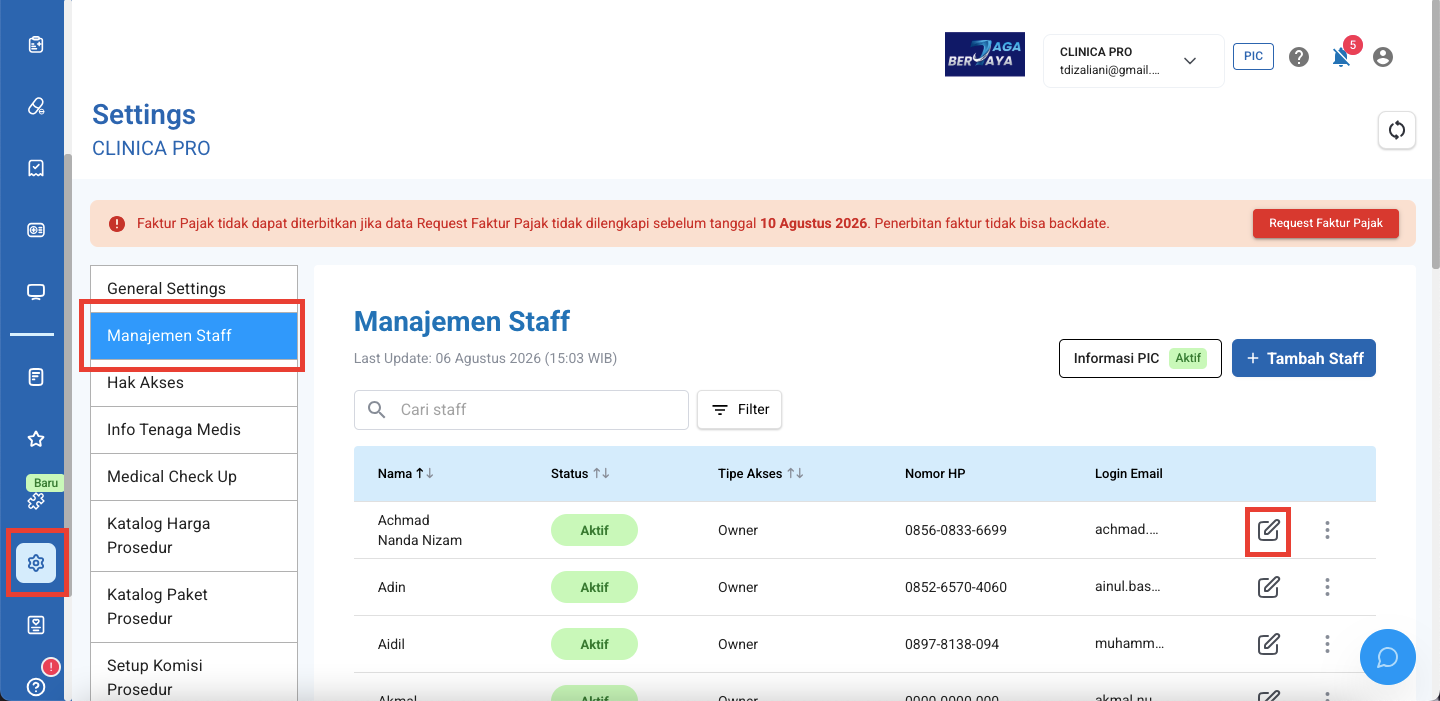Open the Settings gear in sidebar
The height and width of the screenshot is (701, 1440).
point(36,563)
